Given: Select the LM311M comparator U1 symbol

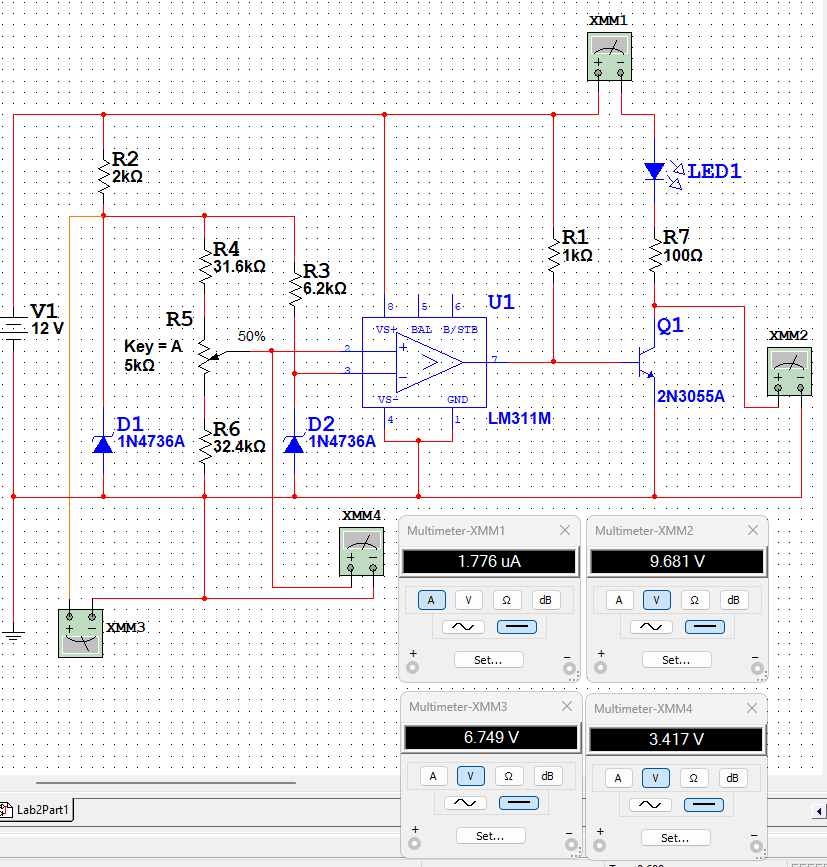Looking at the screenshot, I should tap(424, 362).
